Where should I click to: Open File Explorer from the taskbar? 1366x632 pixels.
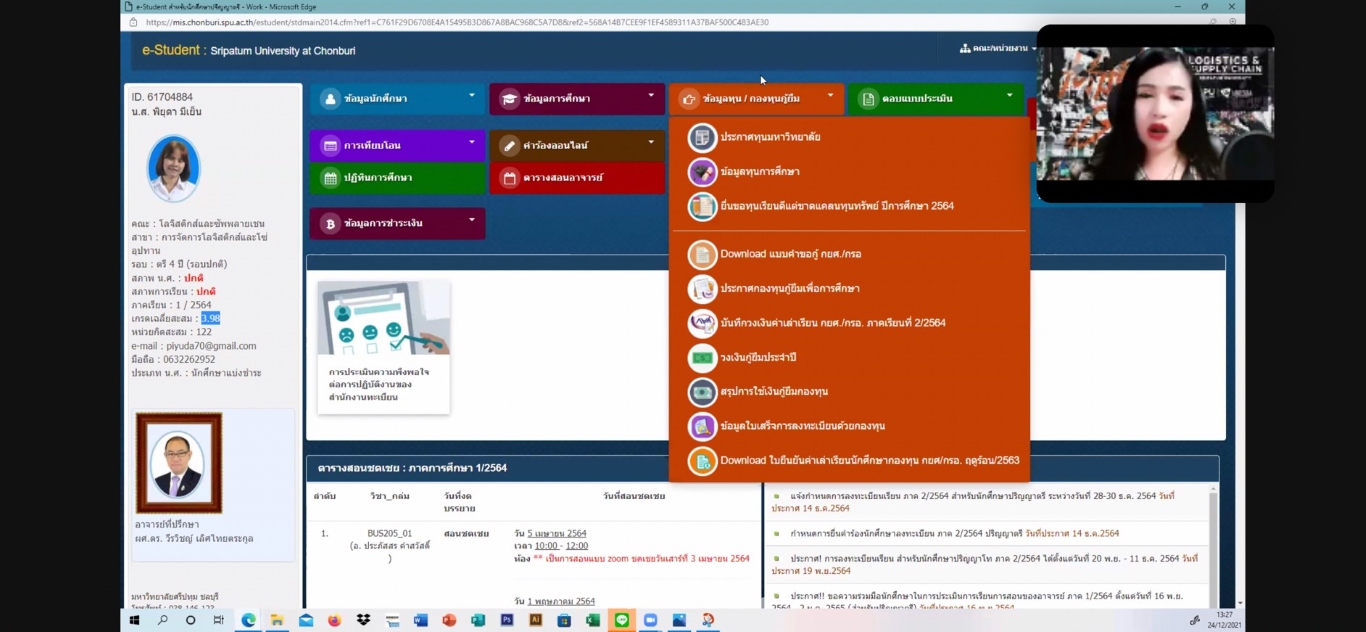[277, 620]
